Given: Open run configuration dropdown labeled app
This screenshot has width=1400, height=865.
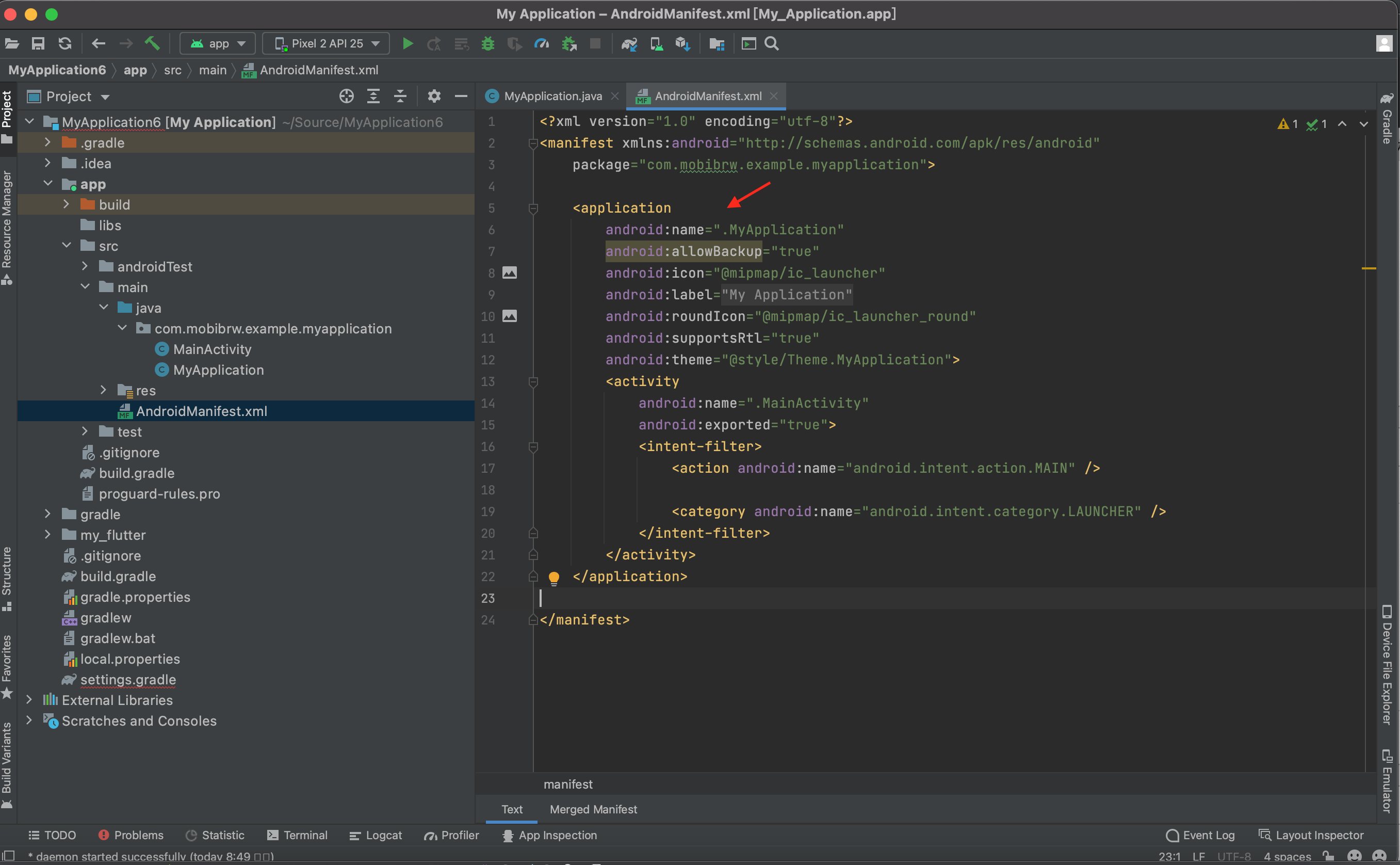Looking at the screenshot, I should pyautogui.click(x=218, y=43).
